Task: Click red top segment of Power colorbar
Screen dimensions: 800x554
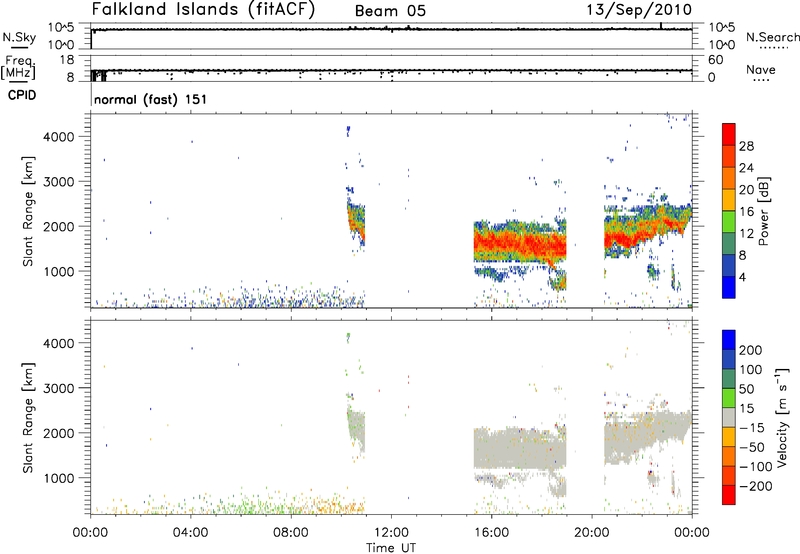Action: [x=729, y=134]
